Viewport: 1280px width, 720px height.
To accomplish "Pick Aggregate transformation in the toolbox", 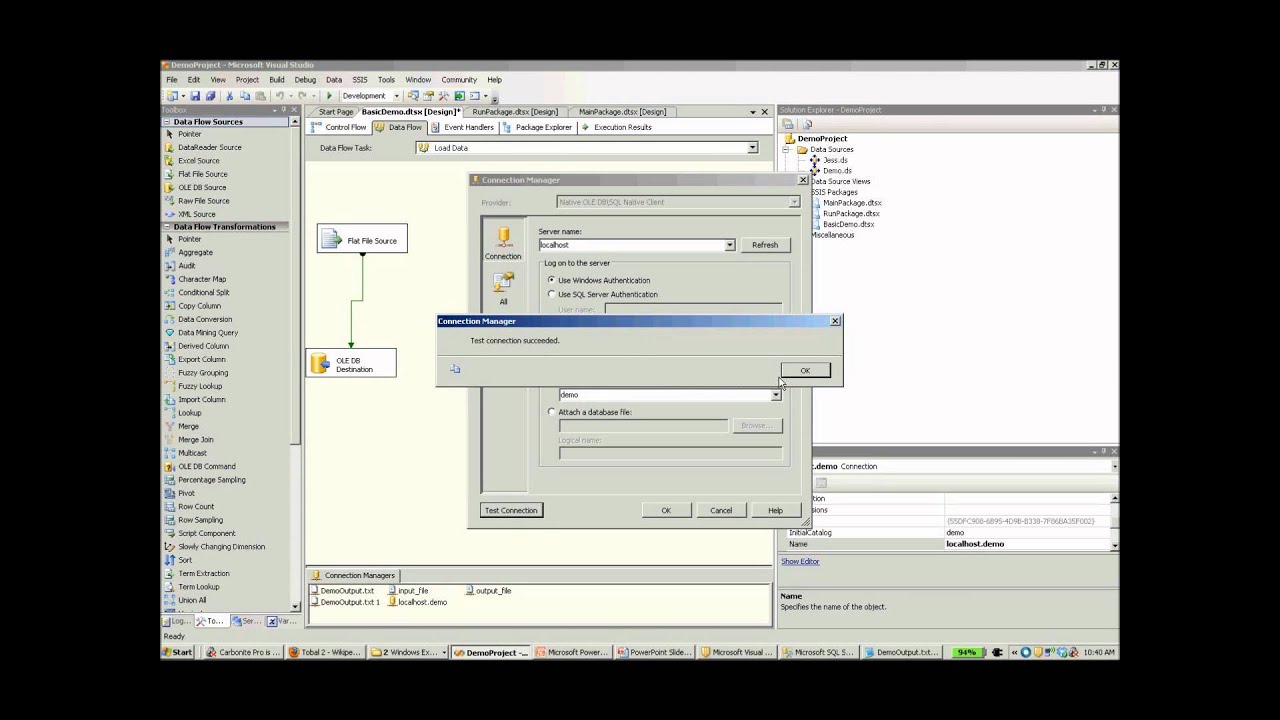I will [x=195, y=253].
